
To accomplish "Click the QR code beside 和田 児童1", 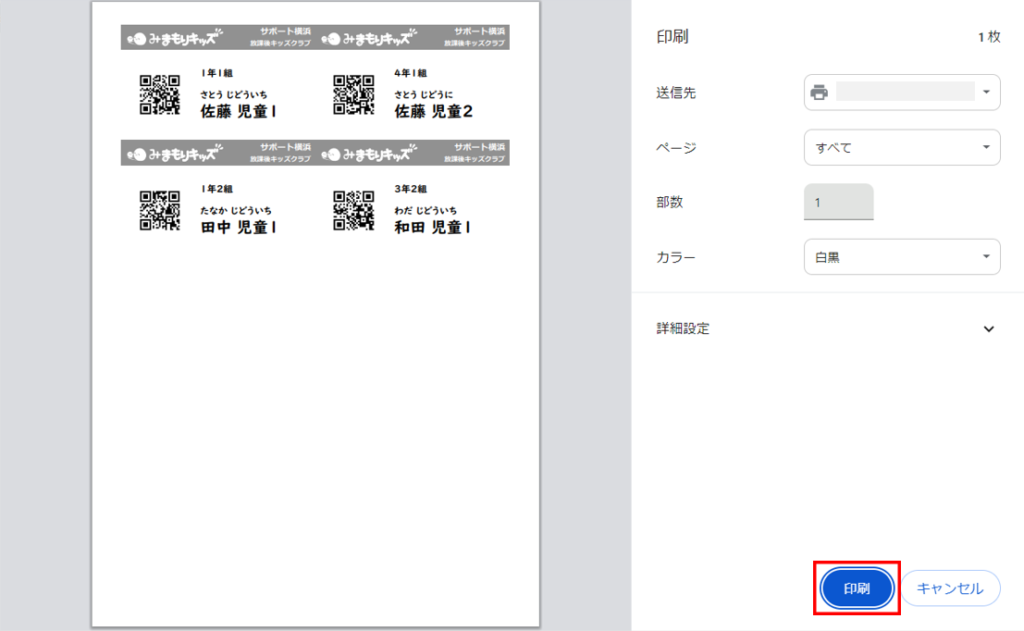I will pos(352,211).
